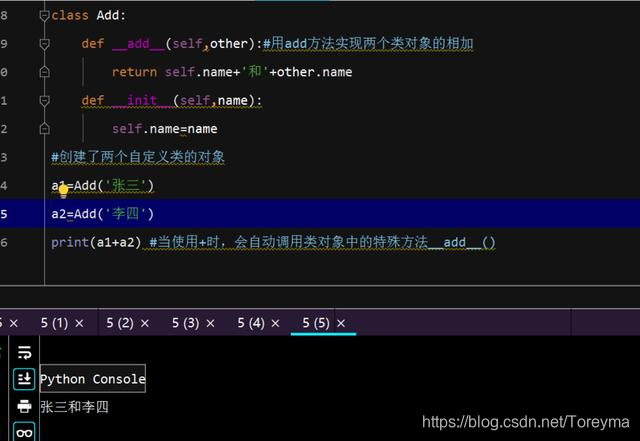The width and height of the screenshot is (640, 441).
Task: Switch to the 5 (3) run tab
Action: [x=186, y=323]
